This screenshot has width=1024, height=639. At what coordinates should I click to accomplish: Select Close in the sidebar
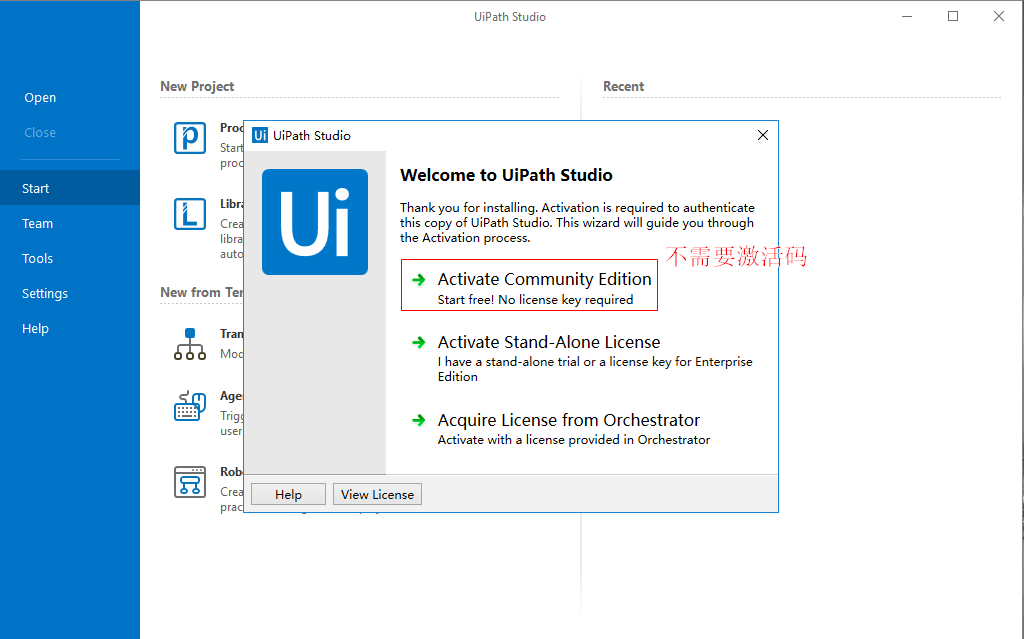40,133
